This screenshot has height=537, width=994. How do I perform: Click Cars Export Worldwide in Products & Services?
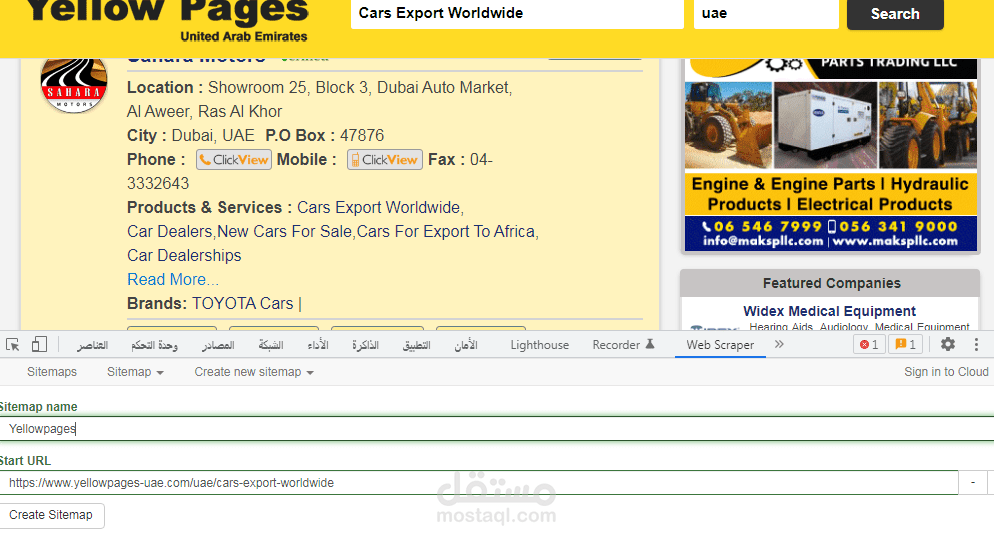[x=380, y=208]
